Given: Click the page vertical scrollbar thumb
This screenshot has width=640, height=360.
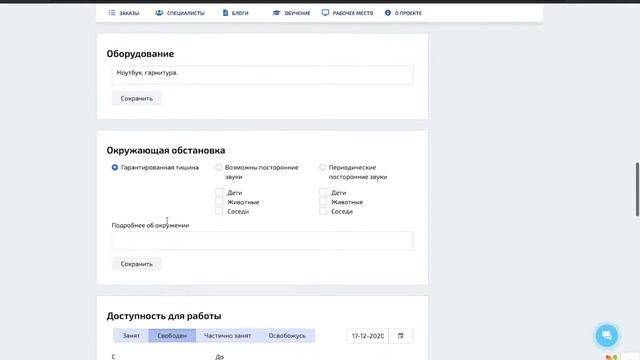Looking at the screenshot, I should [637, 189].
